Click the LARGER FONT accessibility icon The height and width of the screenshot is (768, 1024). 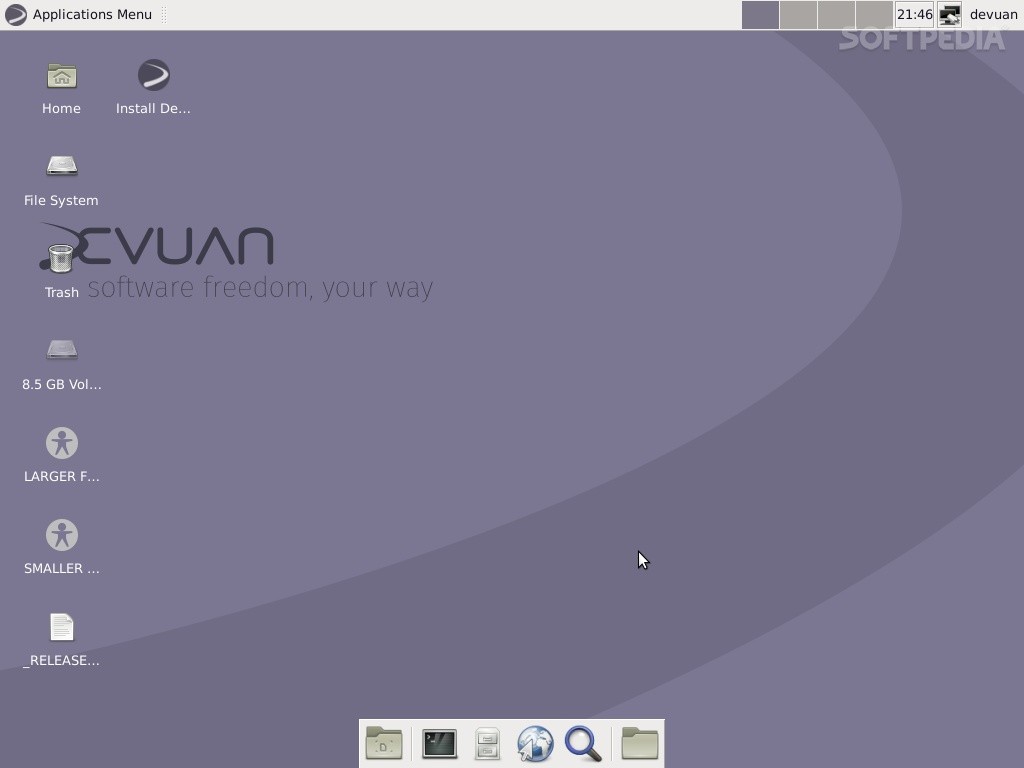[61, 443]
